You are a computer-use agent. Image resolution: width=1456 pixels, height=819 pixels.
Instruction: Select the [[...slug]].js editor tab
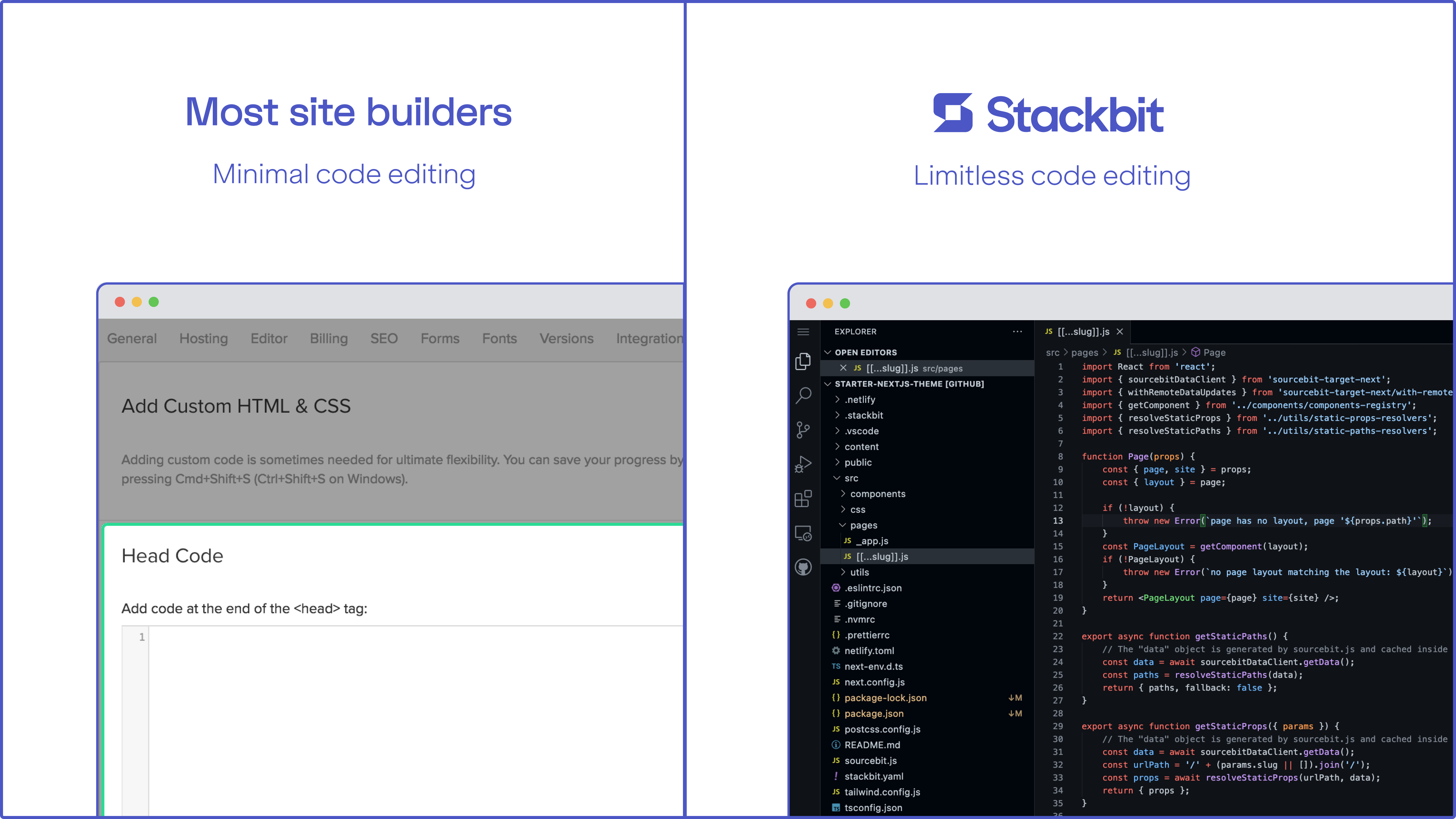(x=1083, y=332)
